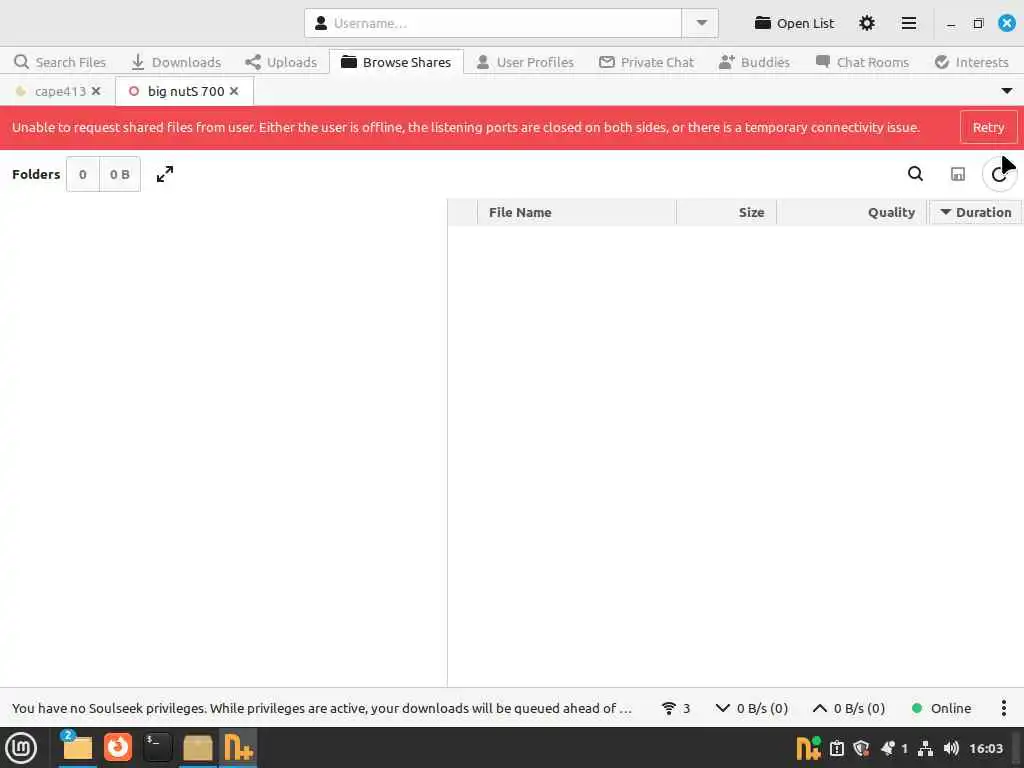The height and width of the screenshot is (768, 1024).
Task: Click the 16:03 clock in the panel
Action: pyautogui.click(x=985, y=748)
